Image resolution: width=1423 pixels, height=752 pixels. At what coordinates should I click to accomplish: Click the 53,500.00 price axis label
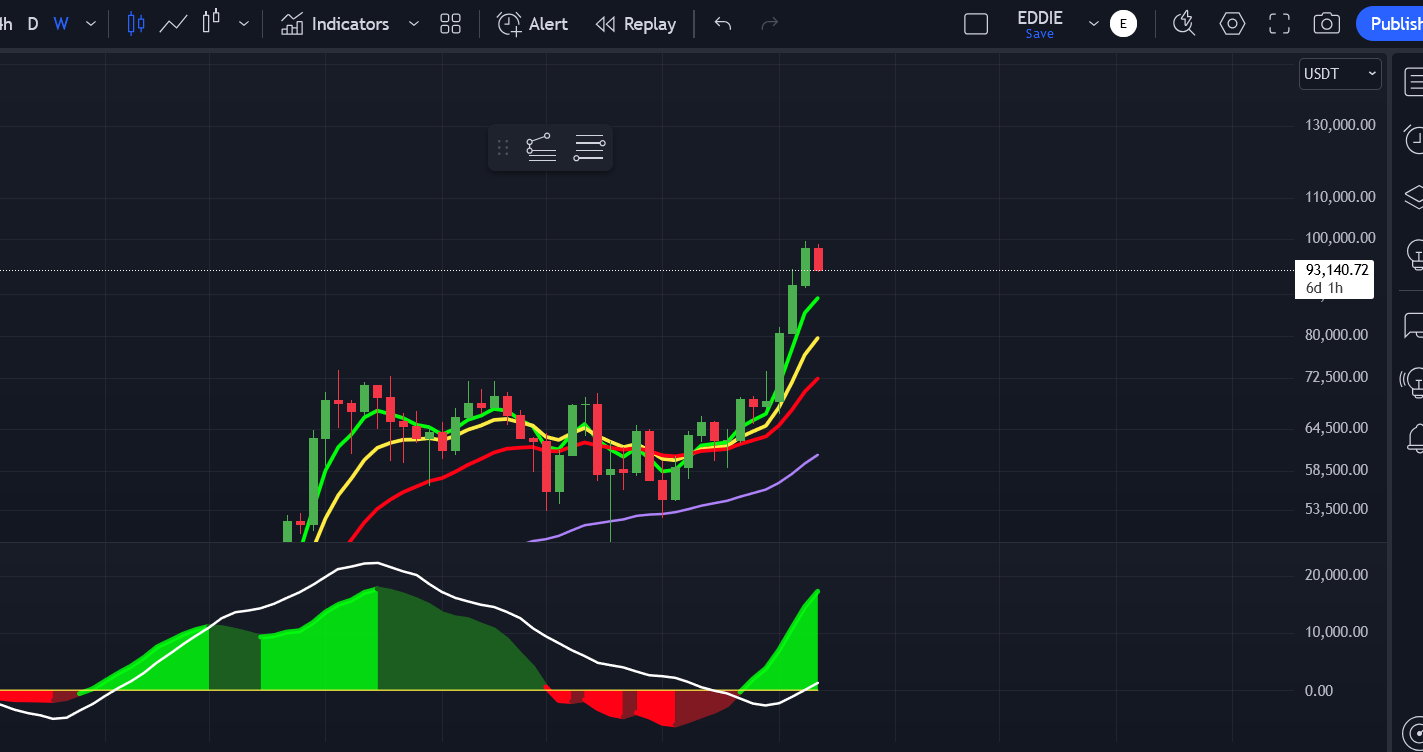(x=1336, y=509)
